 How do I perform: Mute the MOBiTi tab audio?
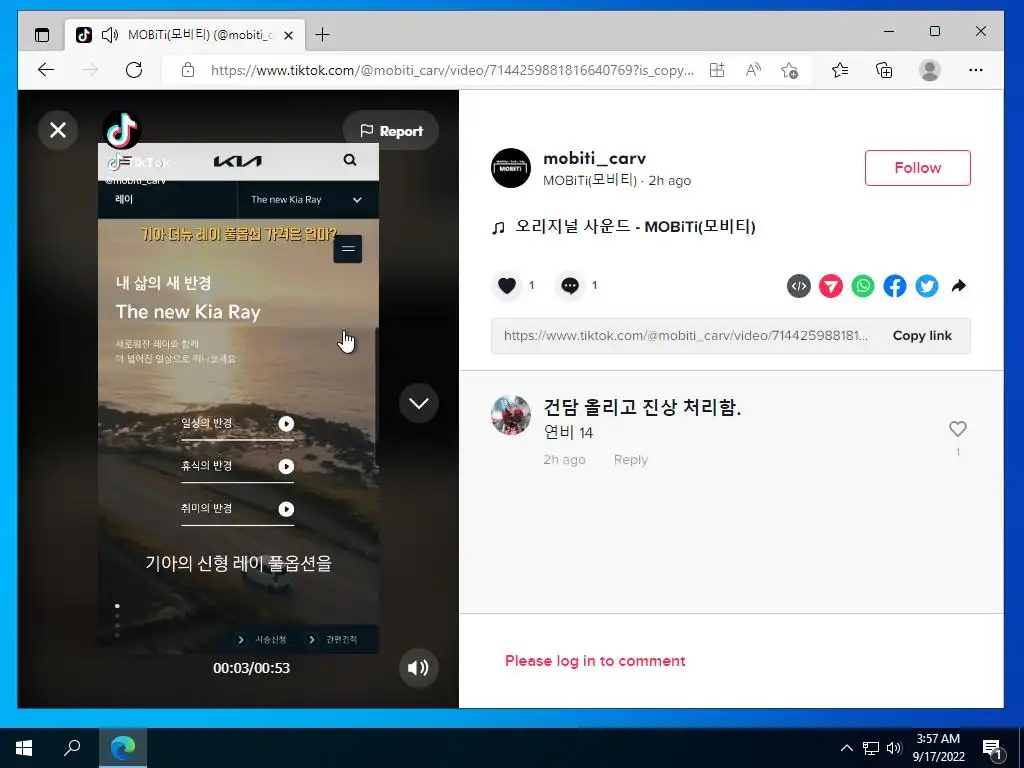coord(110,35)
